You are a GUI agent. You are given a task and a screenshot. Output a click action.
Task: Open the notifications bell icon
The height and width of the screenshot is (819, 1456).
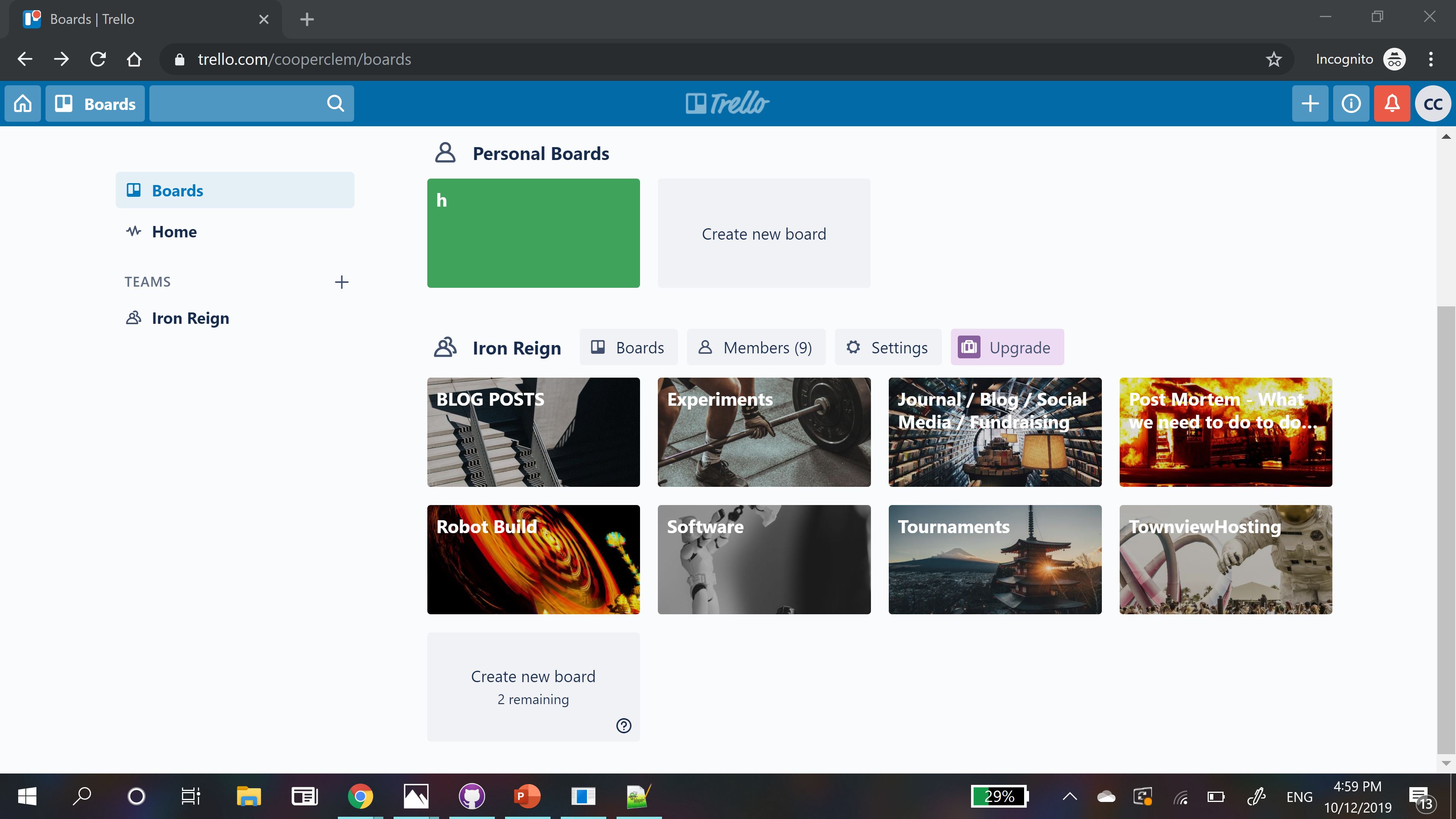(x=1391, y=103)
